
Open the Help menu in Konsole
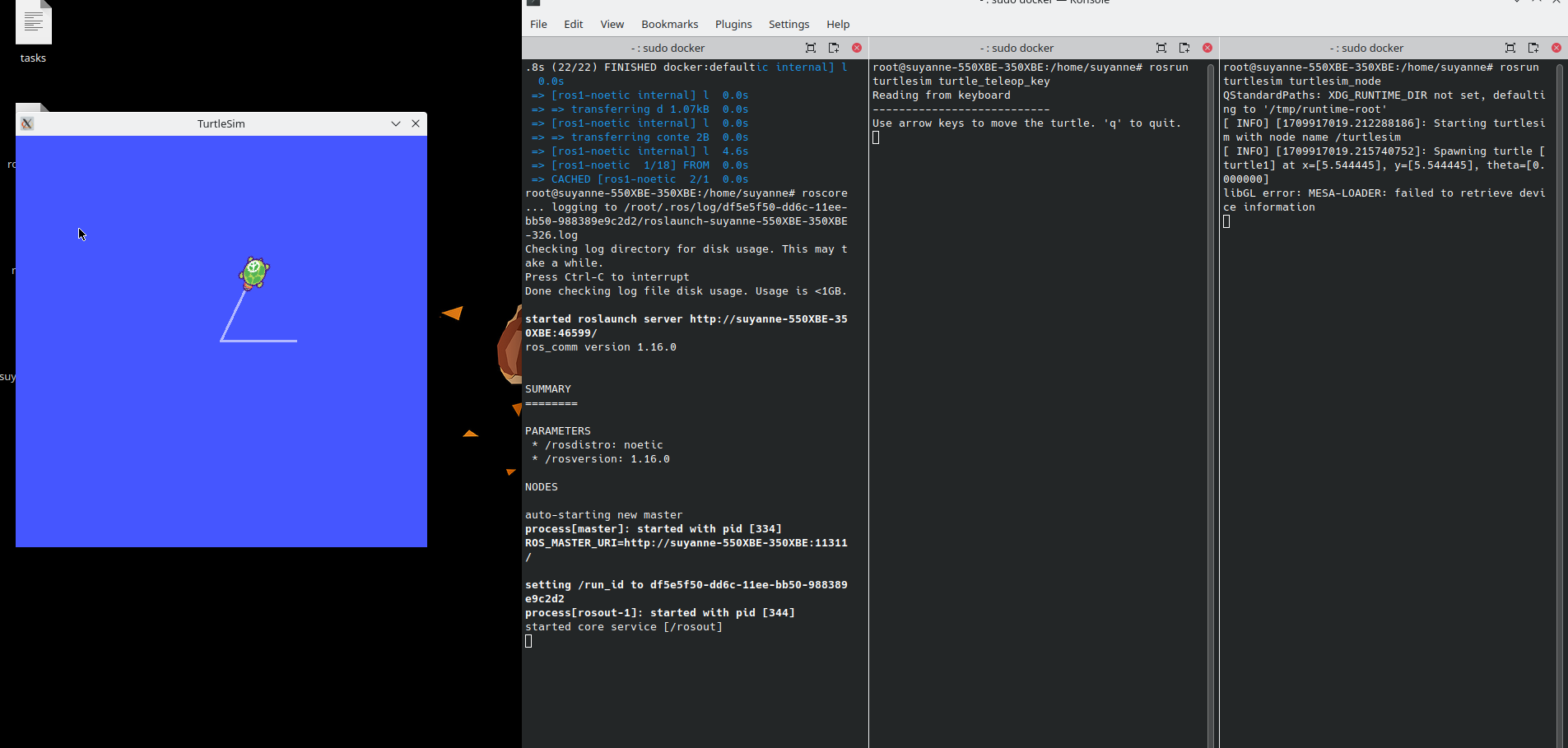(x=838, y=24)
